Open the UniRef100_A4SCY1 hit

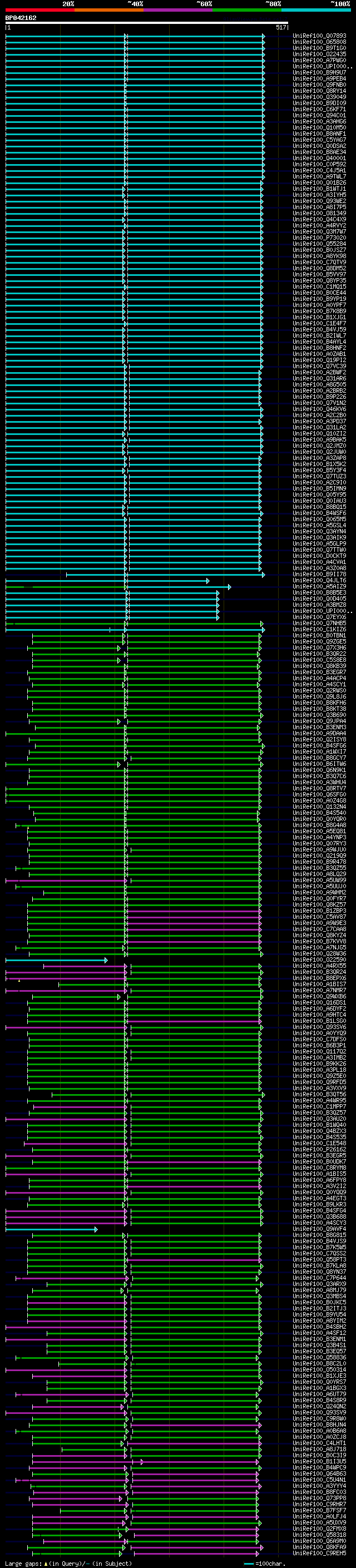319,684
